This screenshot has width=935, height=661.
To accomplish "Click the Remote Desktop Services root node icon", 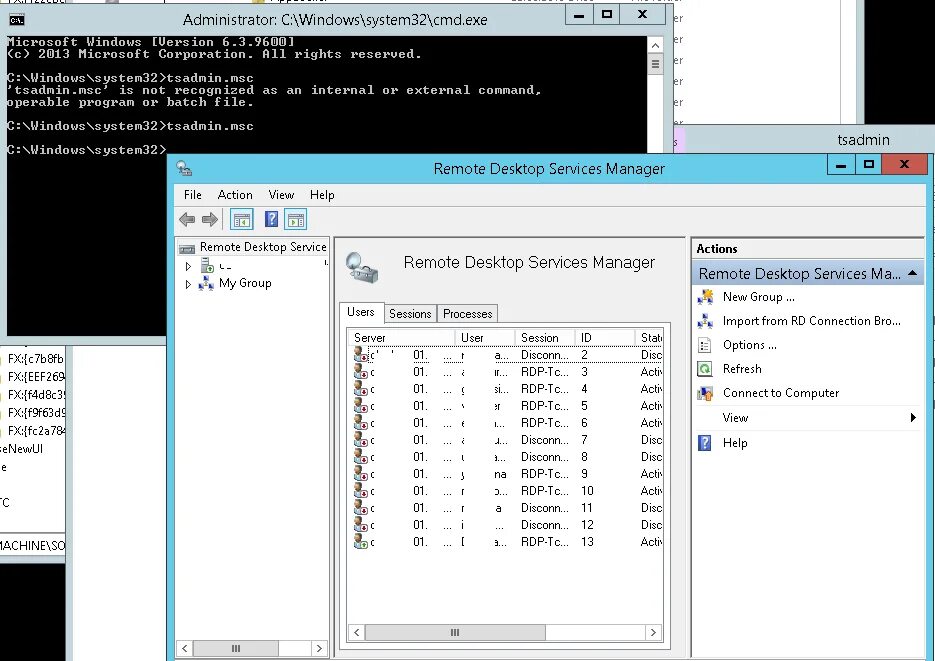I will coord(187,248).
